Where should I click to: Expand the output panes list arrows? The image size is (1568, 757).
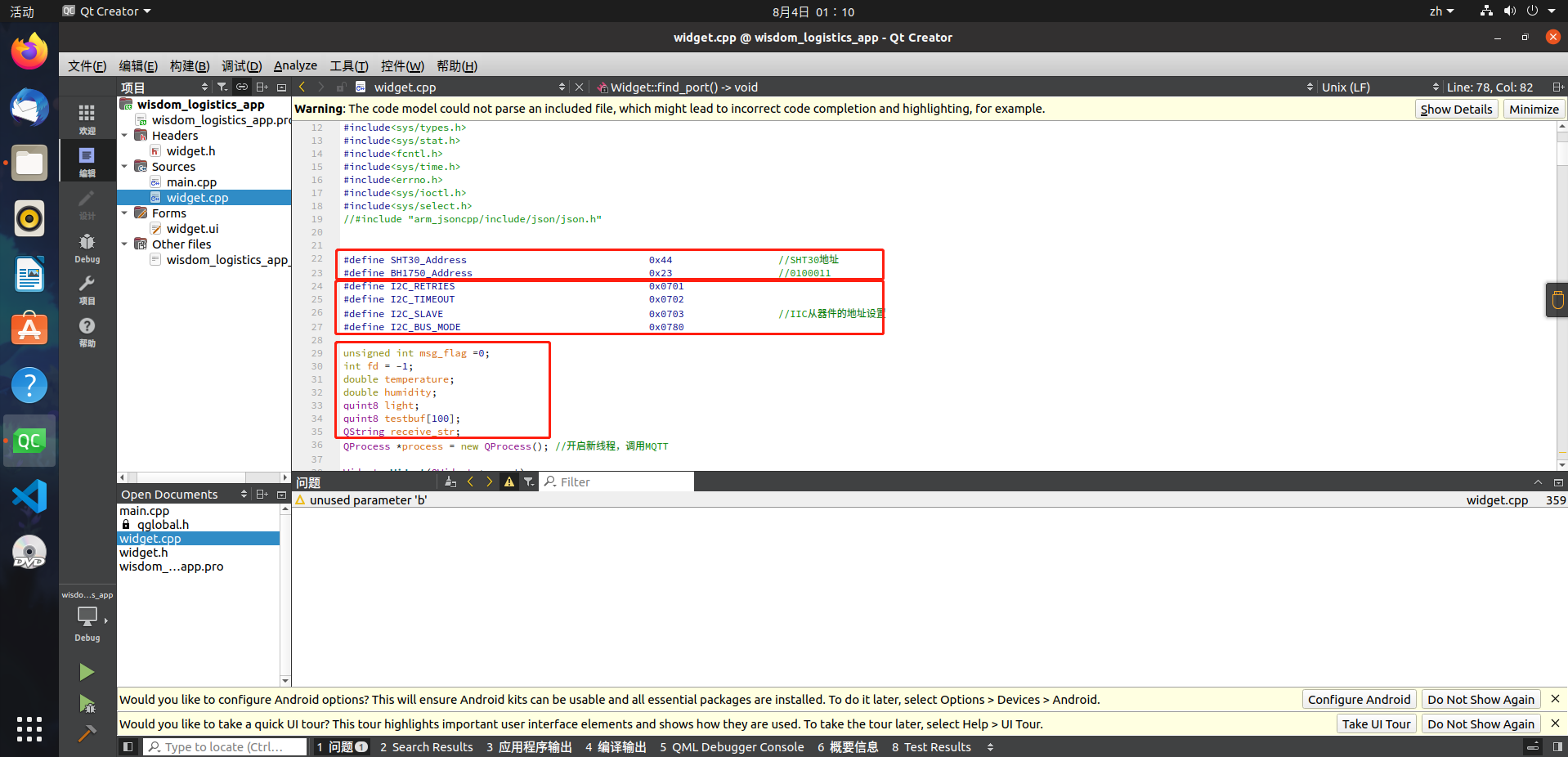(x=990, y=746)
